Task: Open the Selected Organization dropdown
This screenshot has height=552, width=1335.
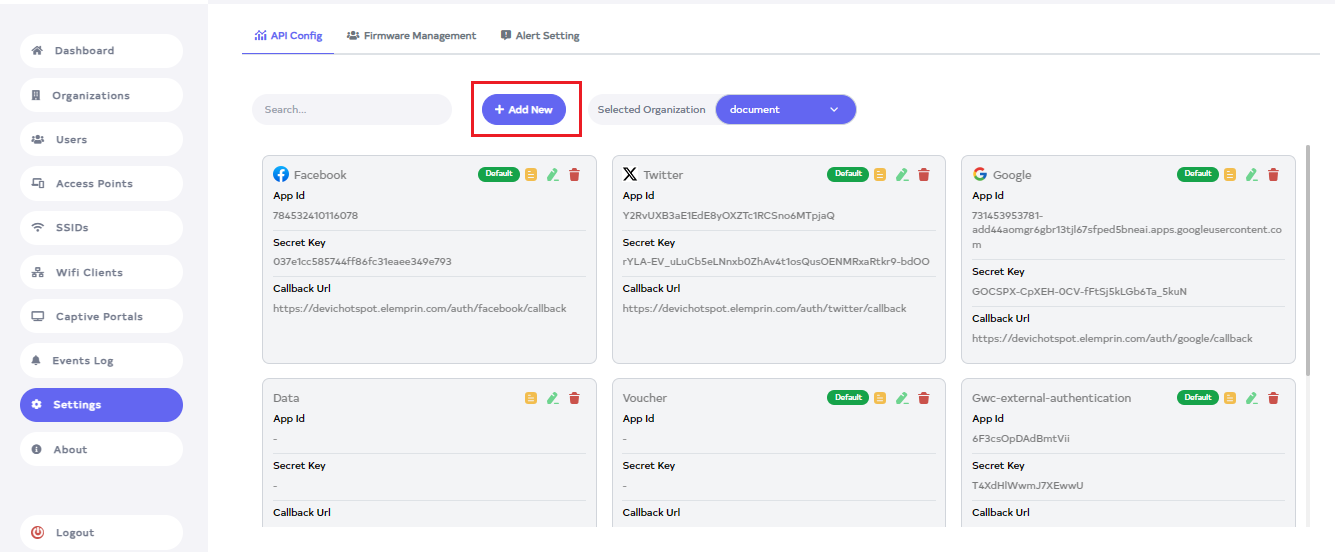Action: tap(785, 110)
